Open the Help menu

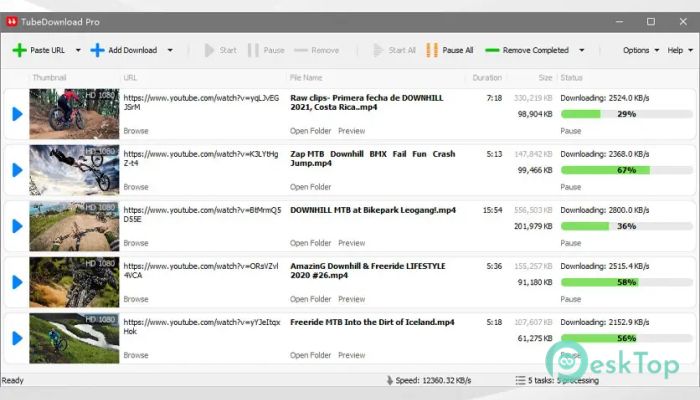(x=679, y=50)
